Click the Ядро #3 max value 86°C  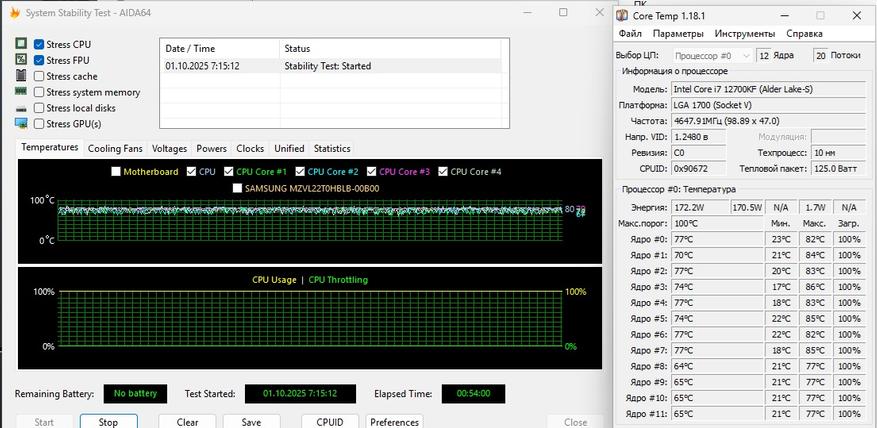pyautogui.click(x=815, y=287)
